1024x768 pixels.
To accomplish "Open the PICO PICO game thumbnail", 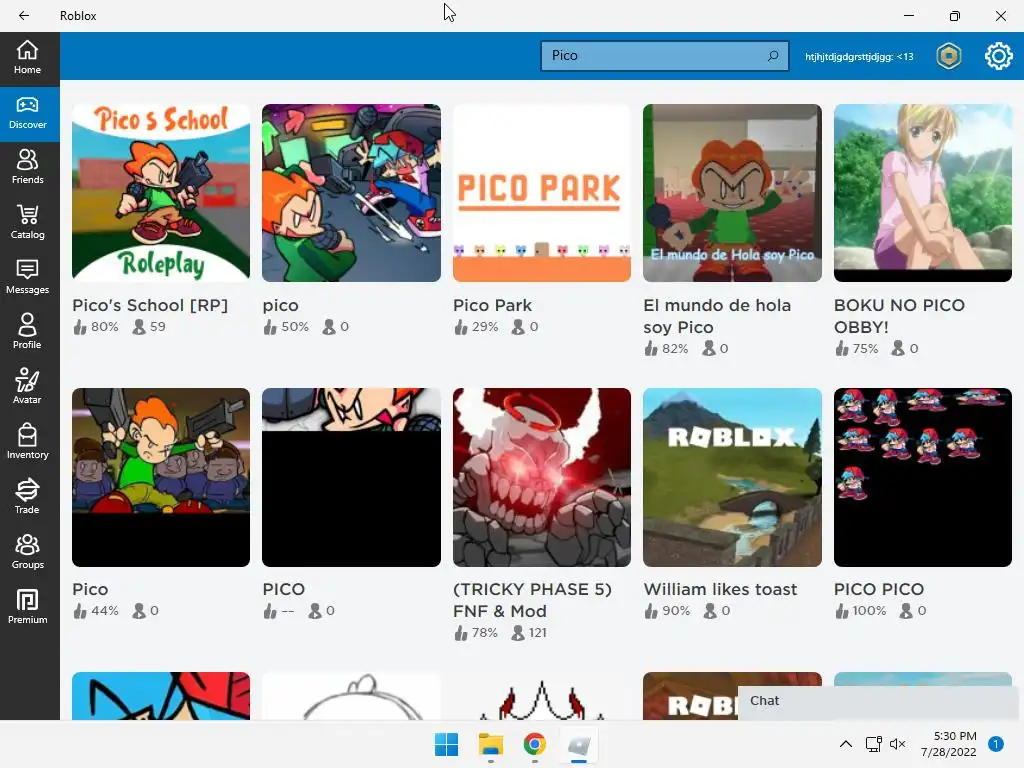I will coord(923,477).
